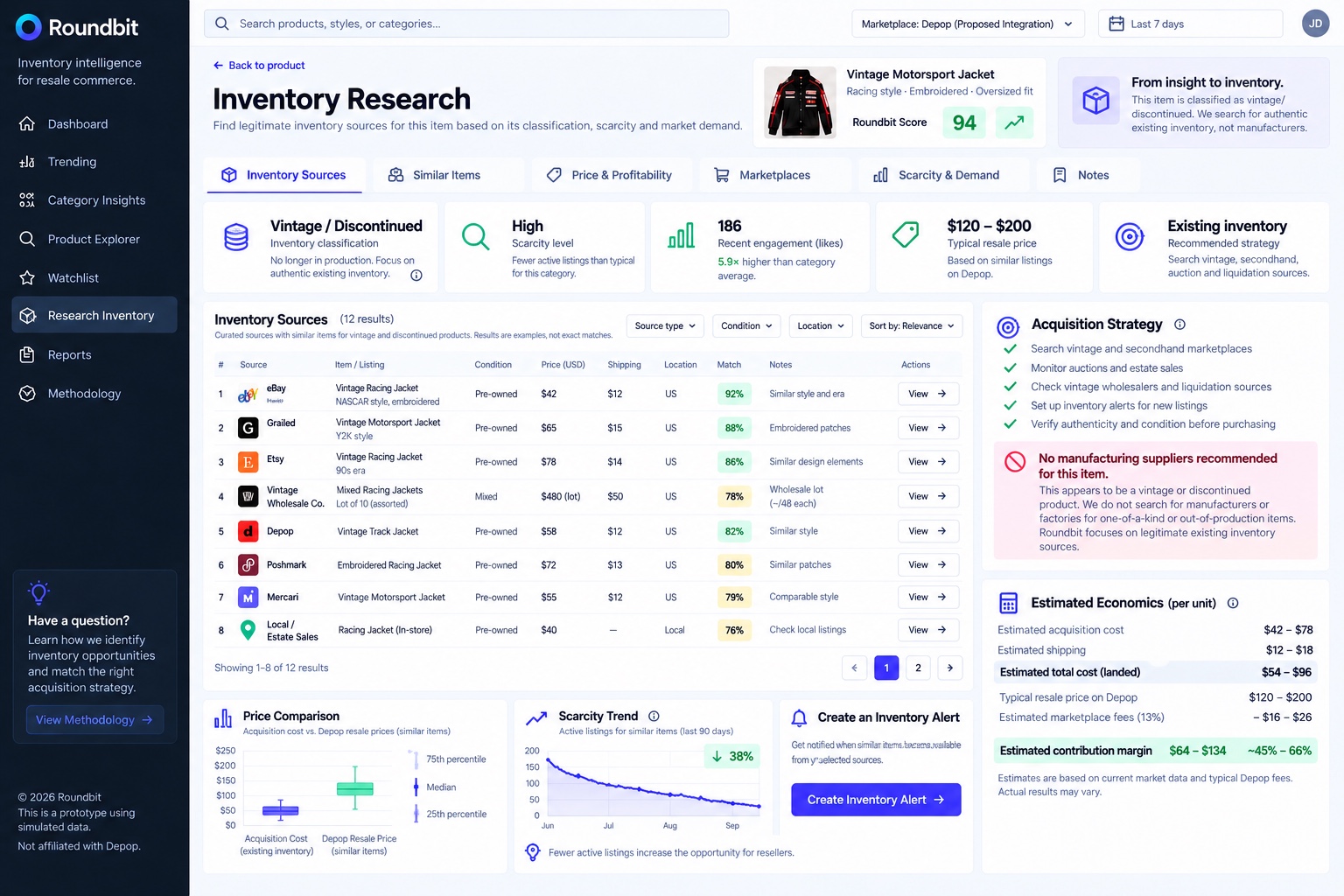This screenshot has height=896, width=1344.
Task: Click the current page 1 button
Action: click(886, 668)
